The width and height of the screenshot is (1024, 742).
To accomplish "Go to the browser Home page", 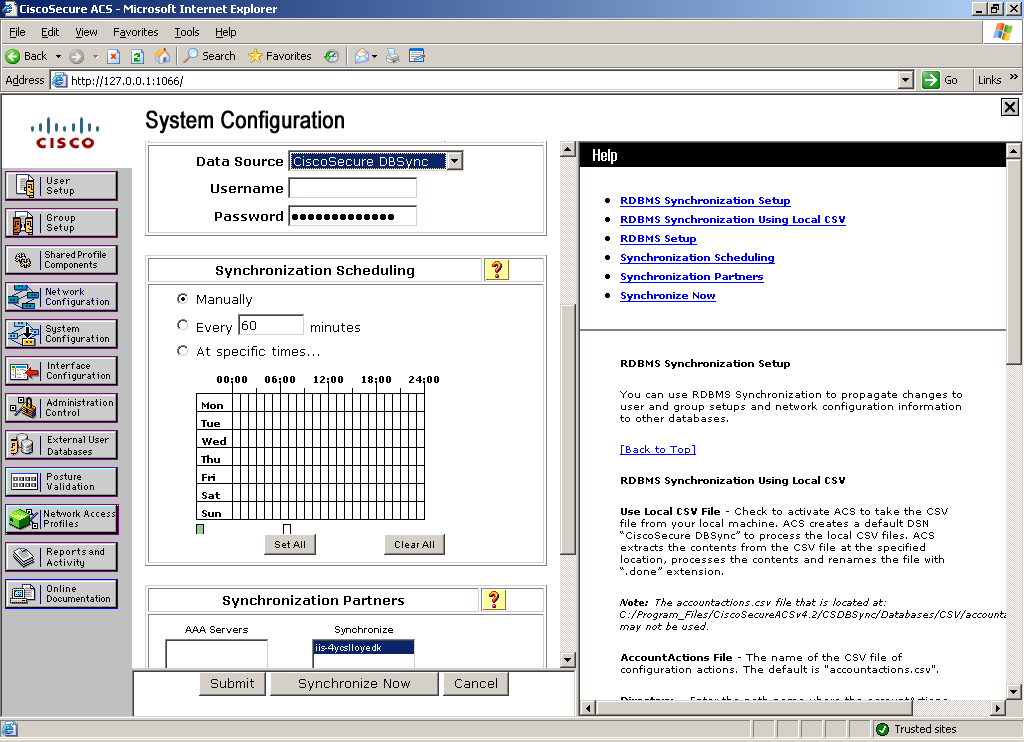I will click(162, 56).
